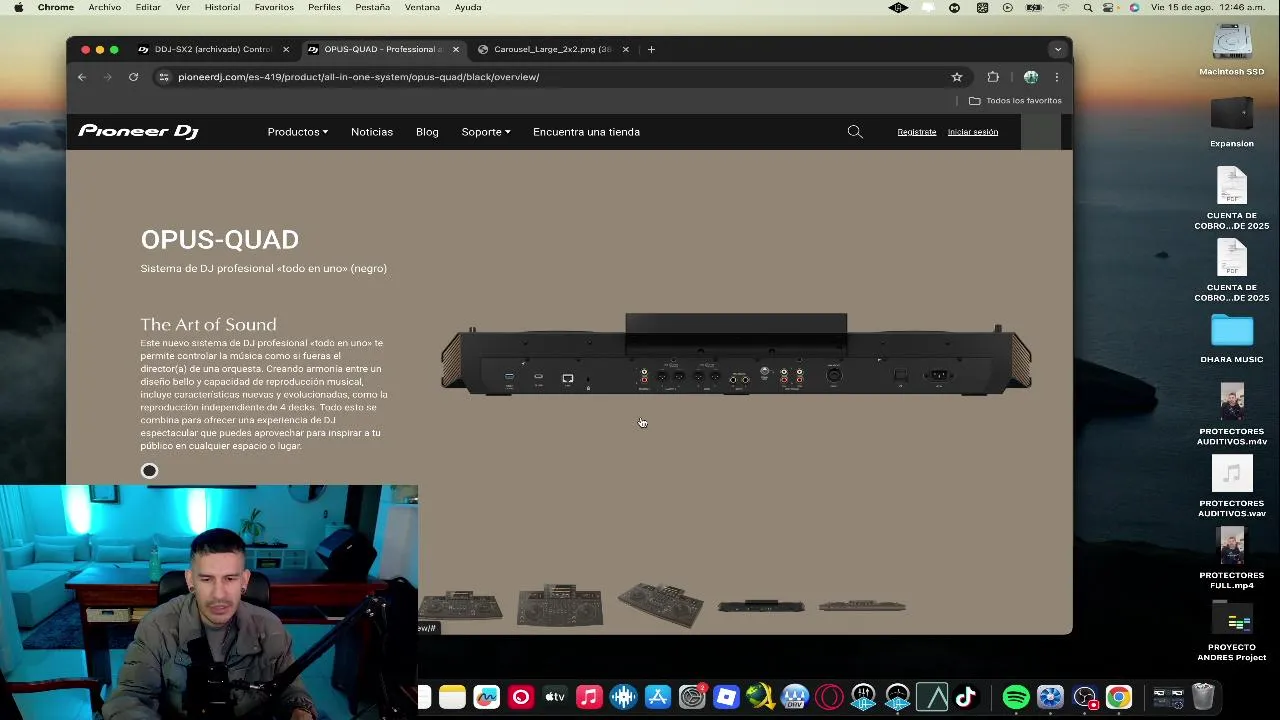Open a new tab with plus button
1280x720 pixels.
[651, 49]
